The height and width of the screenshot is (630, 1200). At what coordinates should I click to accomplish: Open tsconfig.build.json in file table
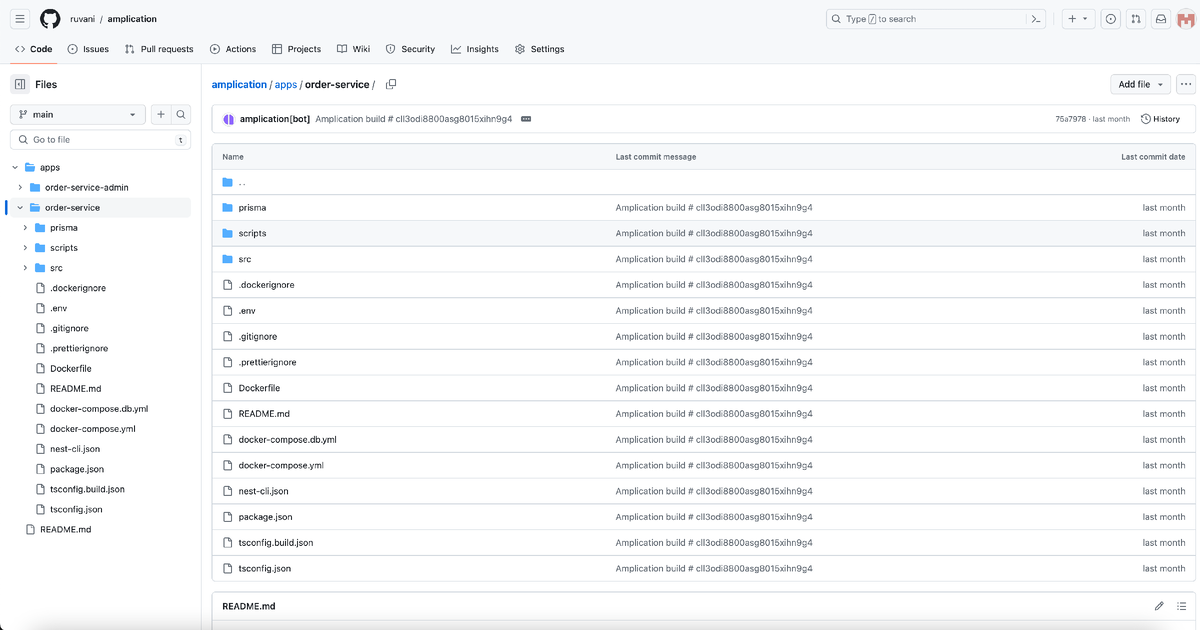click(275, 543)
